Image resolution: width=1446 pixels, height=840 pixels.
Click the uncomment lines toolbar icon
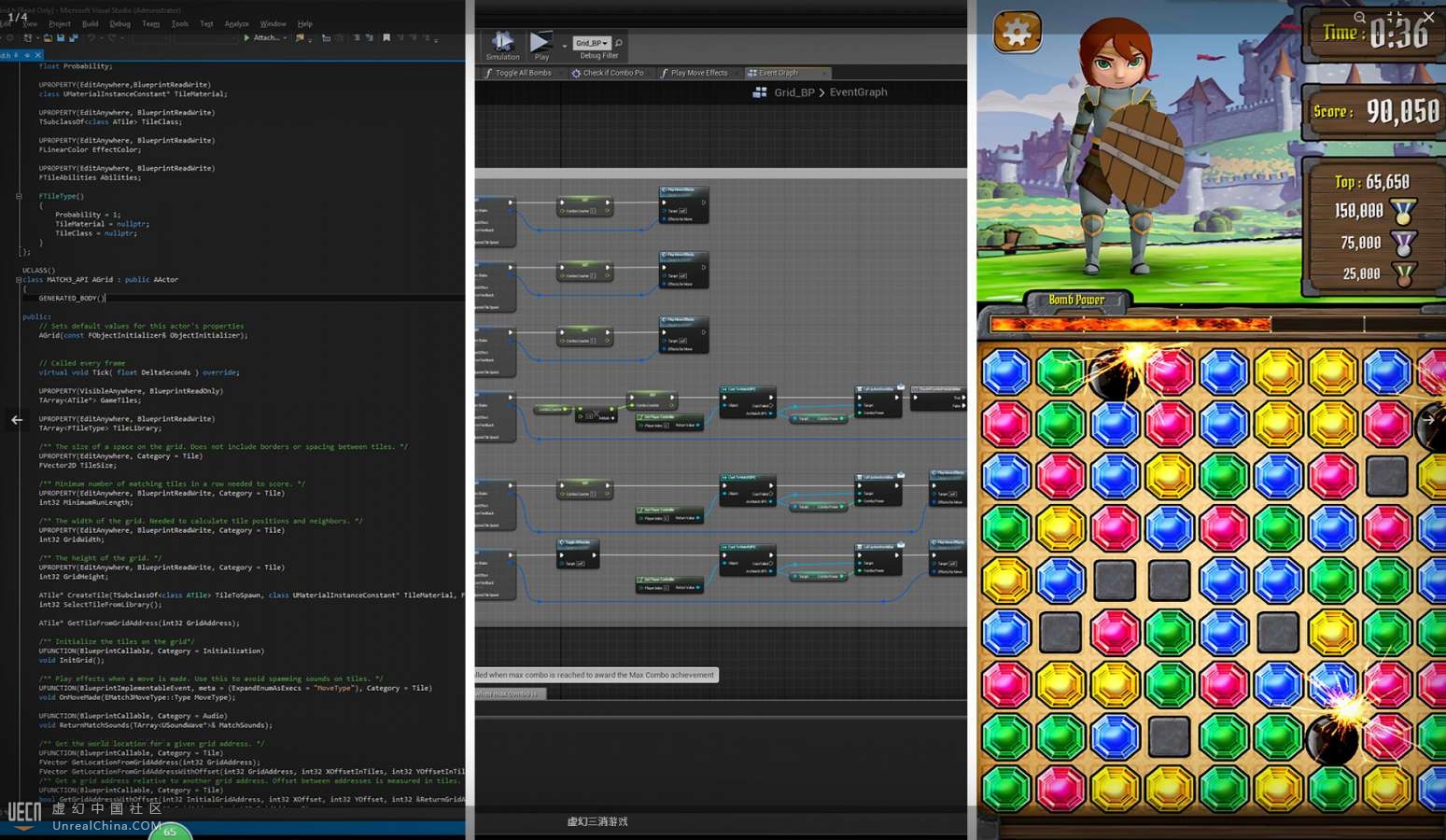tap(370, 38)
